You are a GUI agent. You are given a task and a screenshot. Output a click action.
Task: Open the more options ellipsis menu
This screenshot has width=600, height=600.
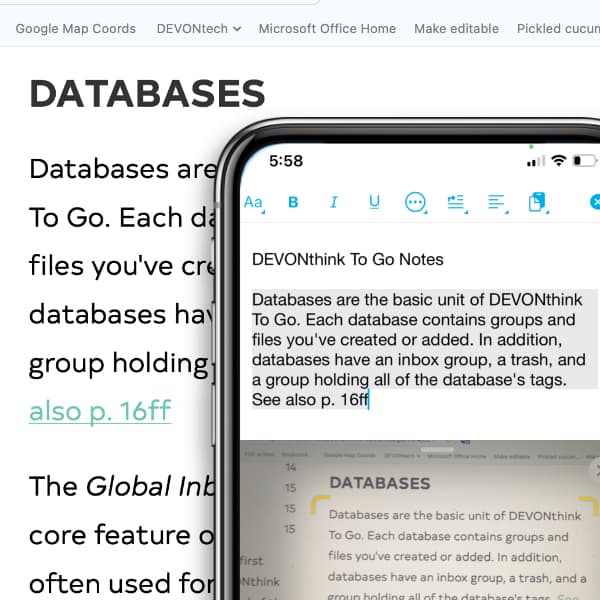[x=415, y=202]
